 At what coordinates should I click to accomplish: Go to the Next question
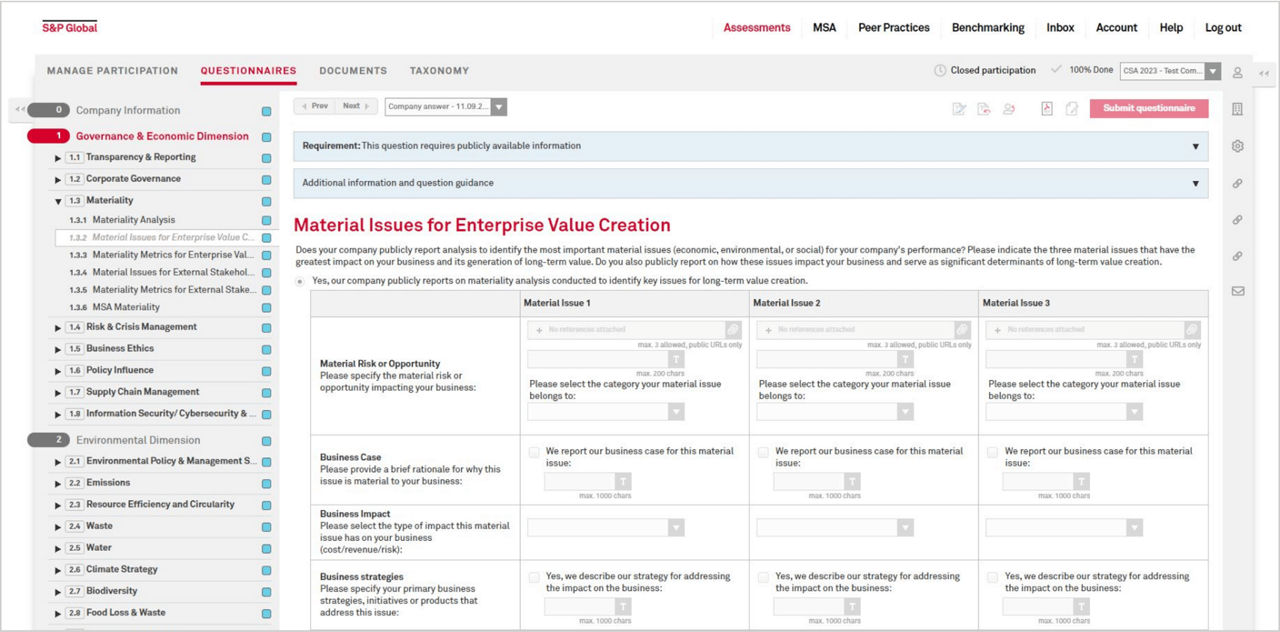point(355,106)
